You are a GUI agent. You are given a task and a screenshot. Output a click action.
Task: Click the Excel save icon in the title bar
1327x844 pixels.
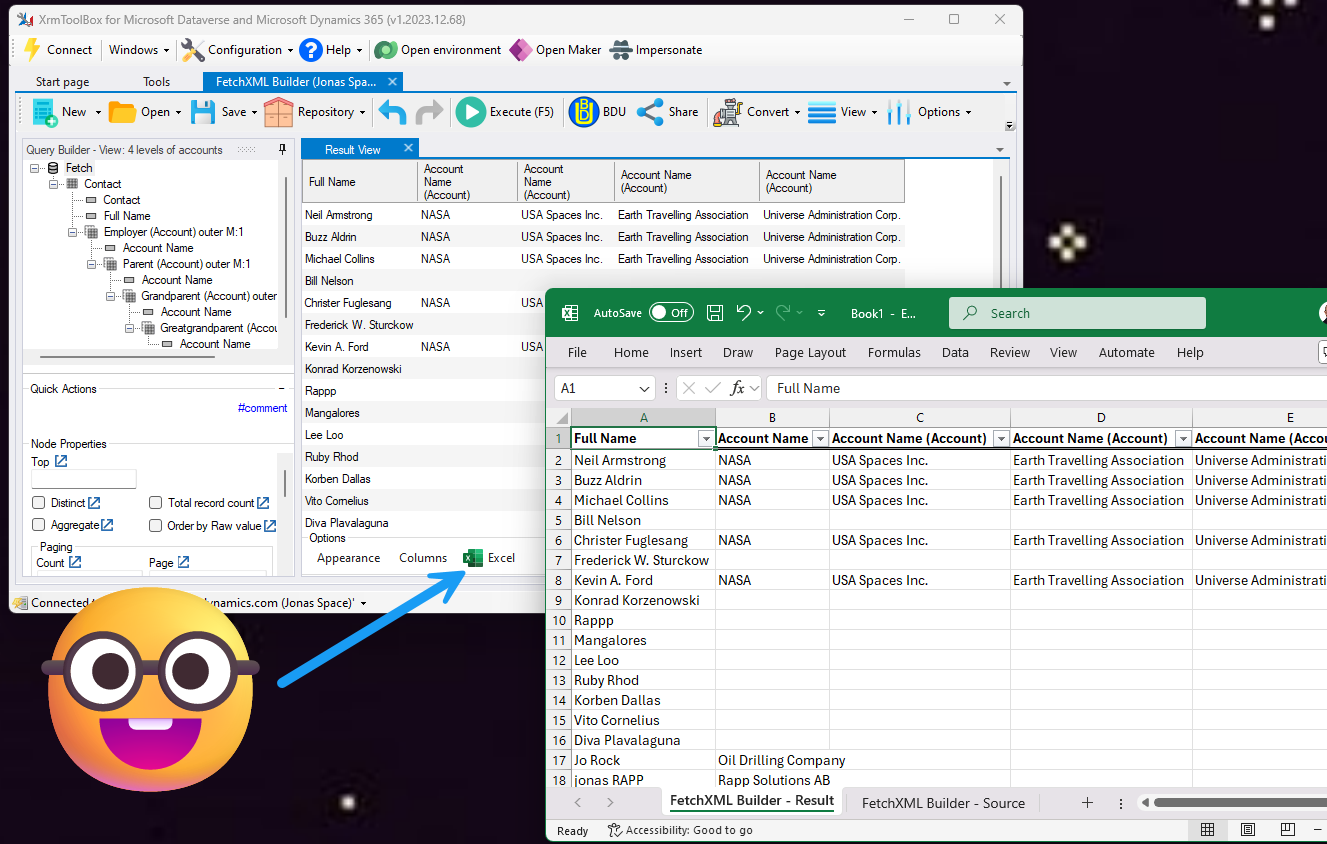(x=715, y=313)
